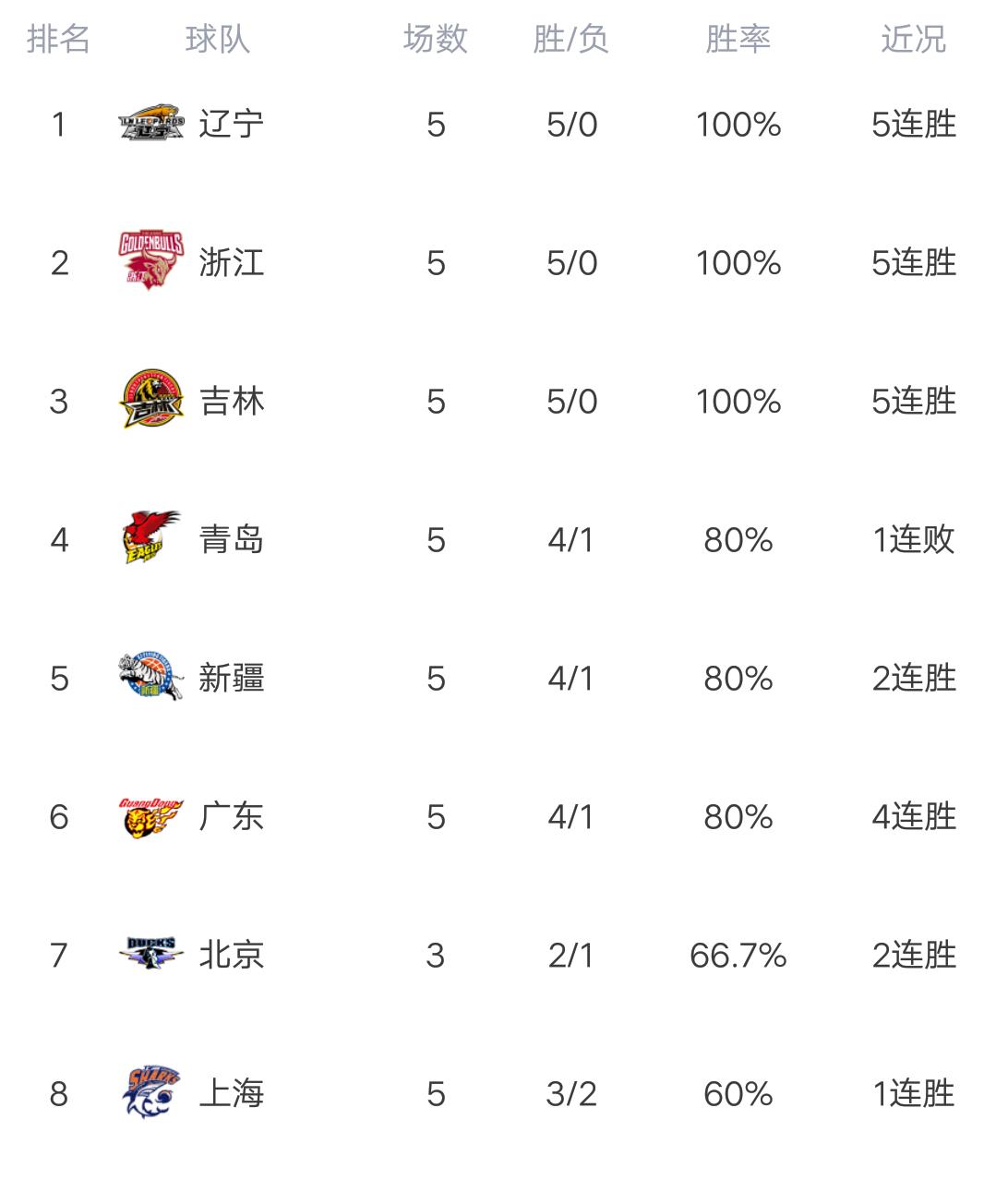Click the 场数 column header
The height and width of the screenshot is (1204, 996).
point(436,39)
